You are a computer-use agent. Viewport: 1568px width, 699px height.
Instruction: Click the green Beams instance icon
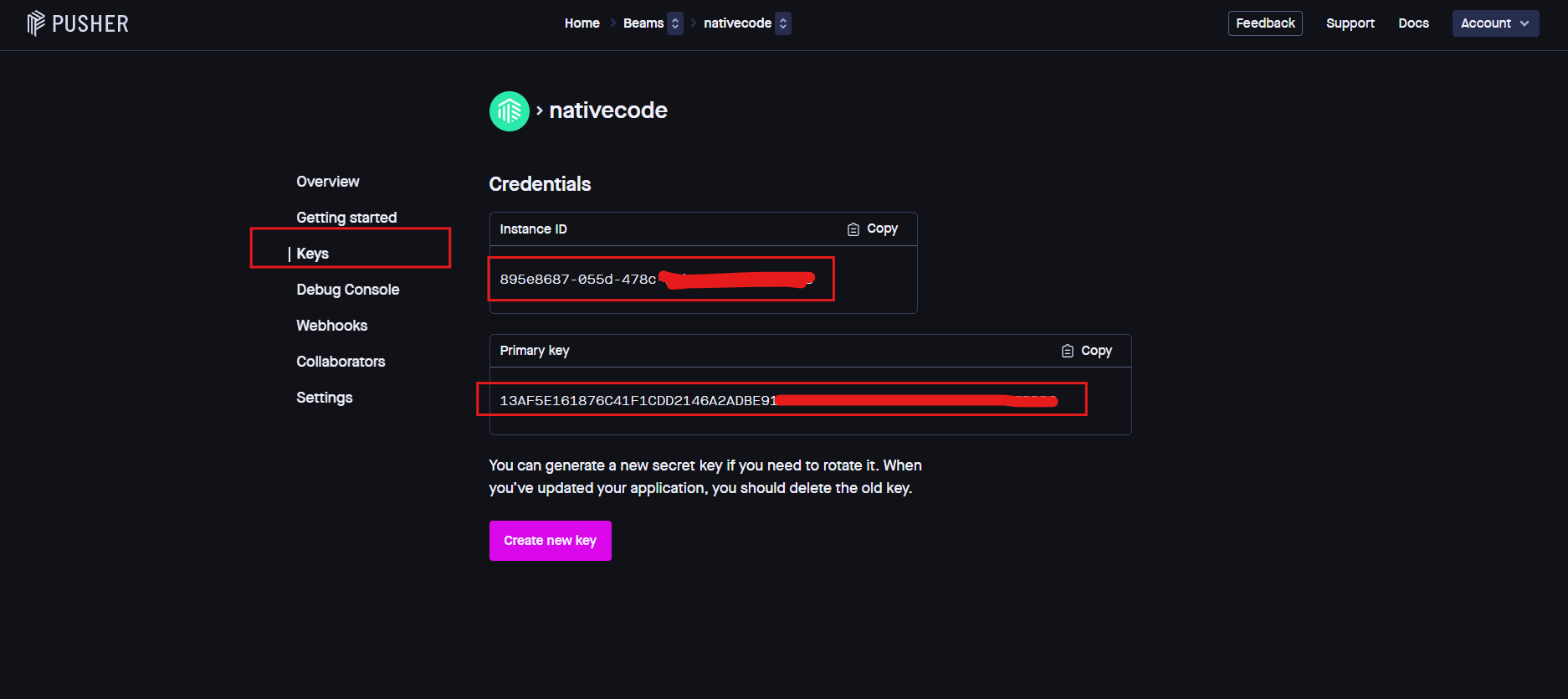point(509,111)
